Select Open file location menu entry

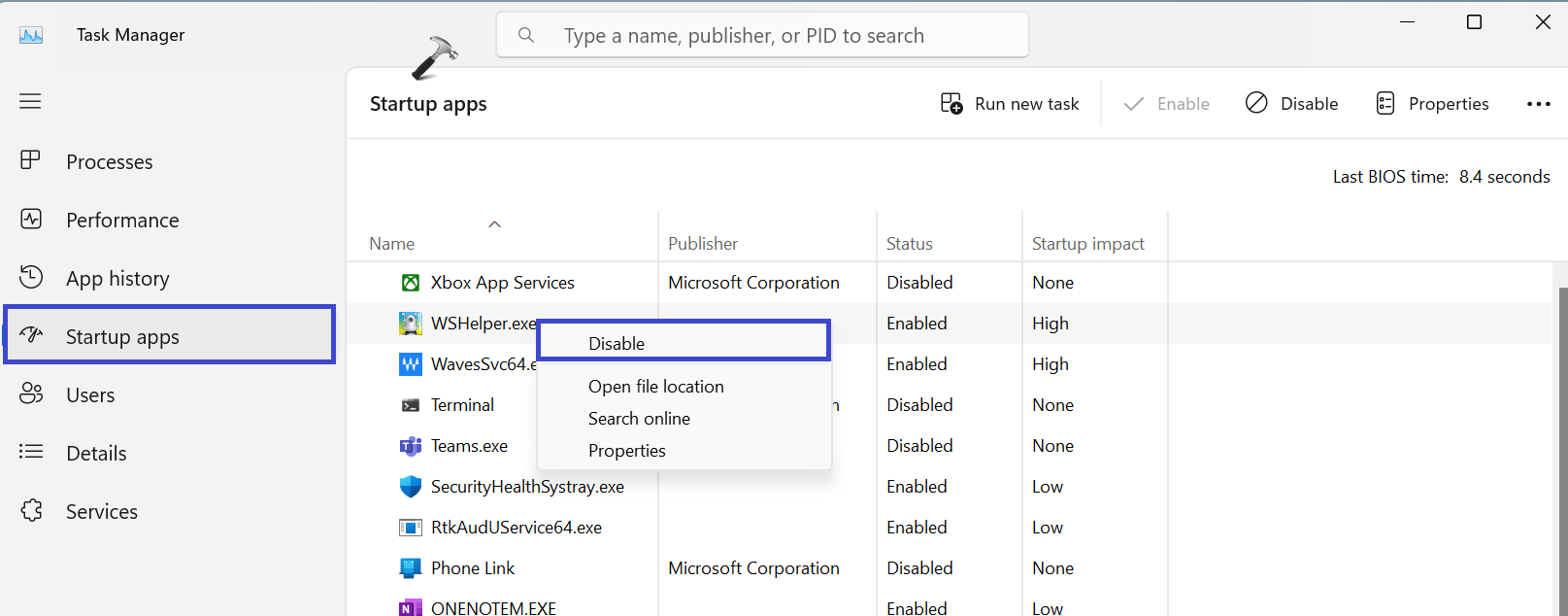click(x=656, y=387)
